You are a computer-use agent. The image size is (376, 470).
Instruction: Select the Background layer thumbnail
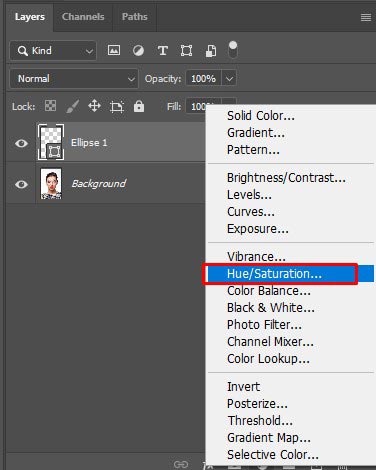tap(51, 184)
